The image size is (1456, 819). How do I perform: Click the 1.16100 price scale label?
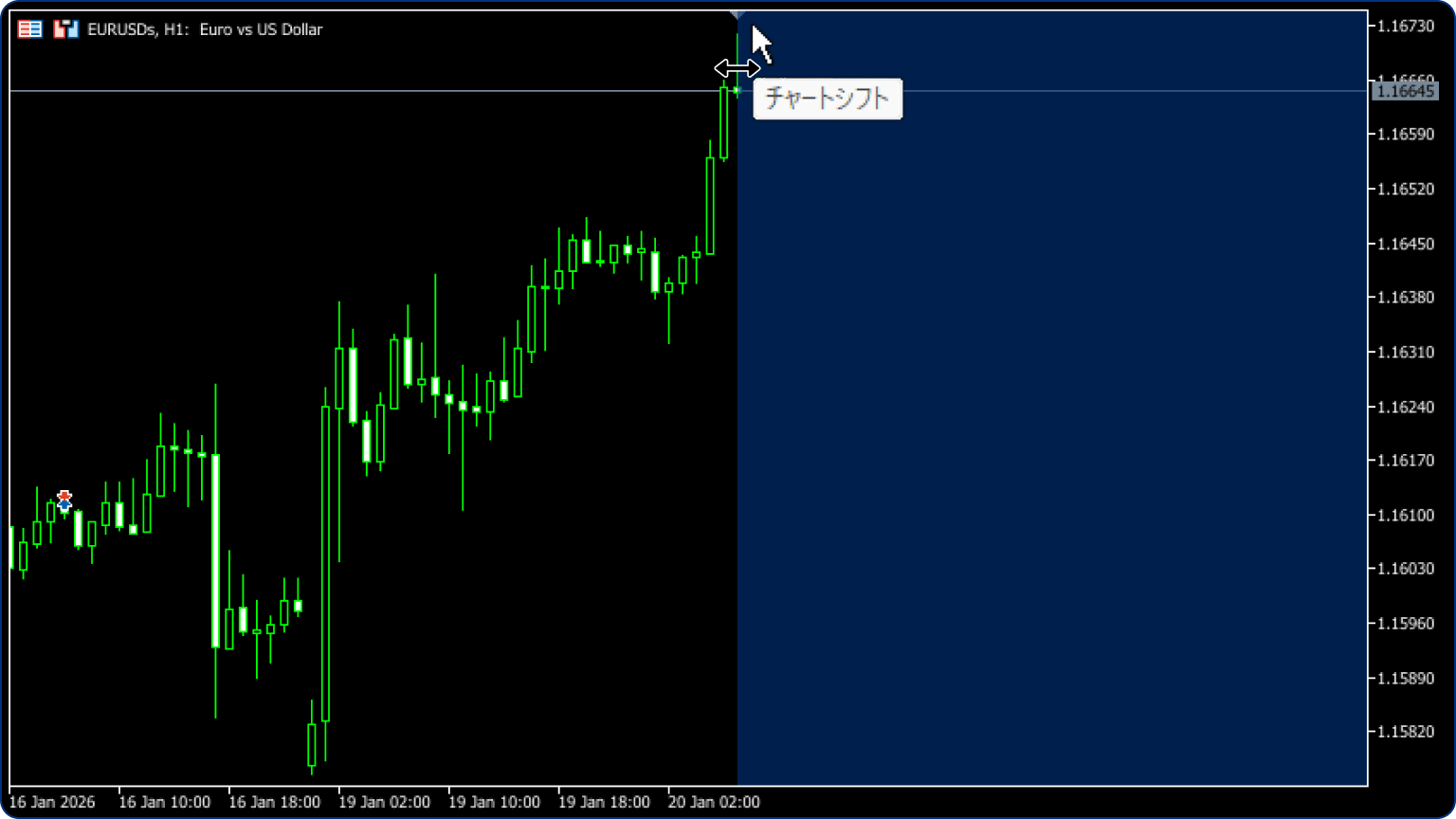coord(1406,516)
